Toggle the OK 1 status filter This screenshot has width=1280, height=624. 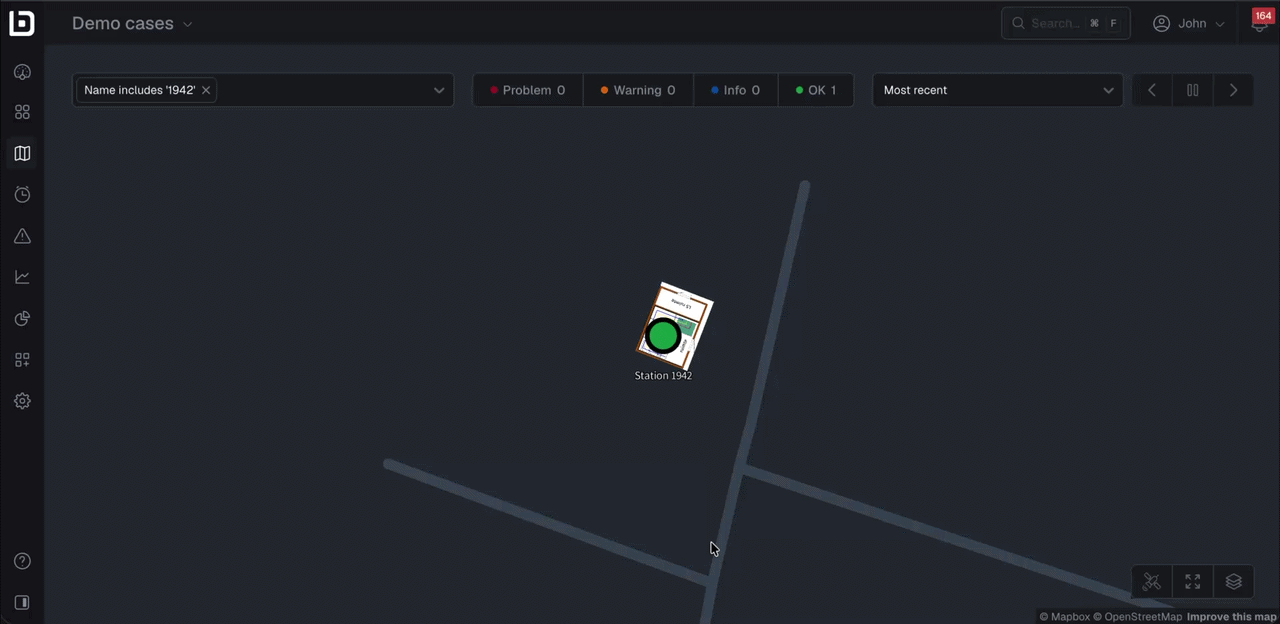(816, 90)
